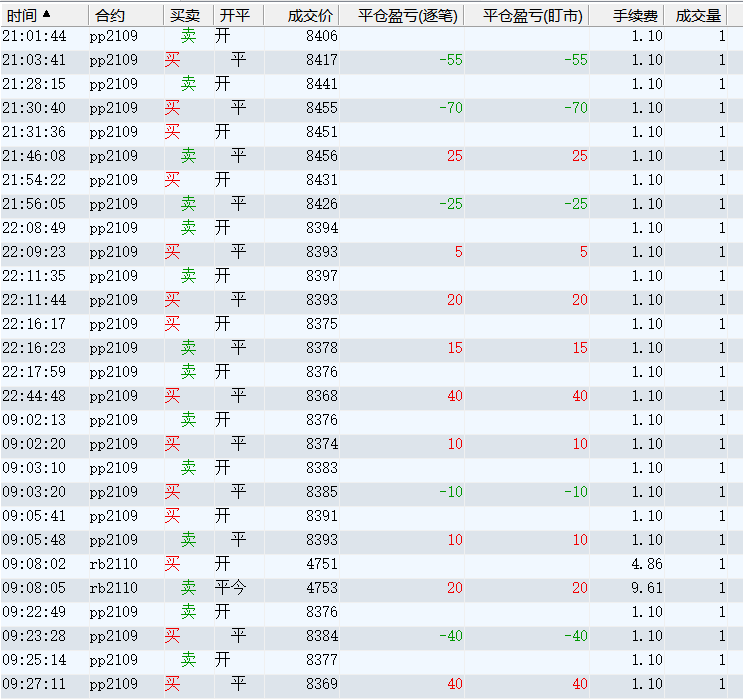Screen dimensions: 743x699
Task: Click price 4751 for rb2110
Action: (x=322, y=564)
